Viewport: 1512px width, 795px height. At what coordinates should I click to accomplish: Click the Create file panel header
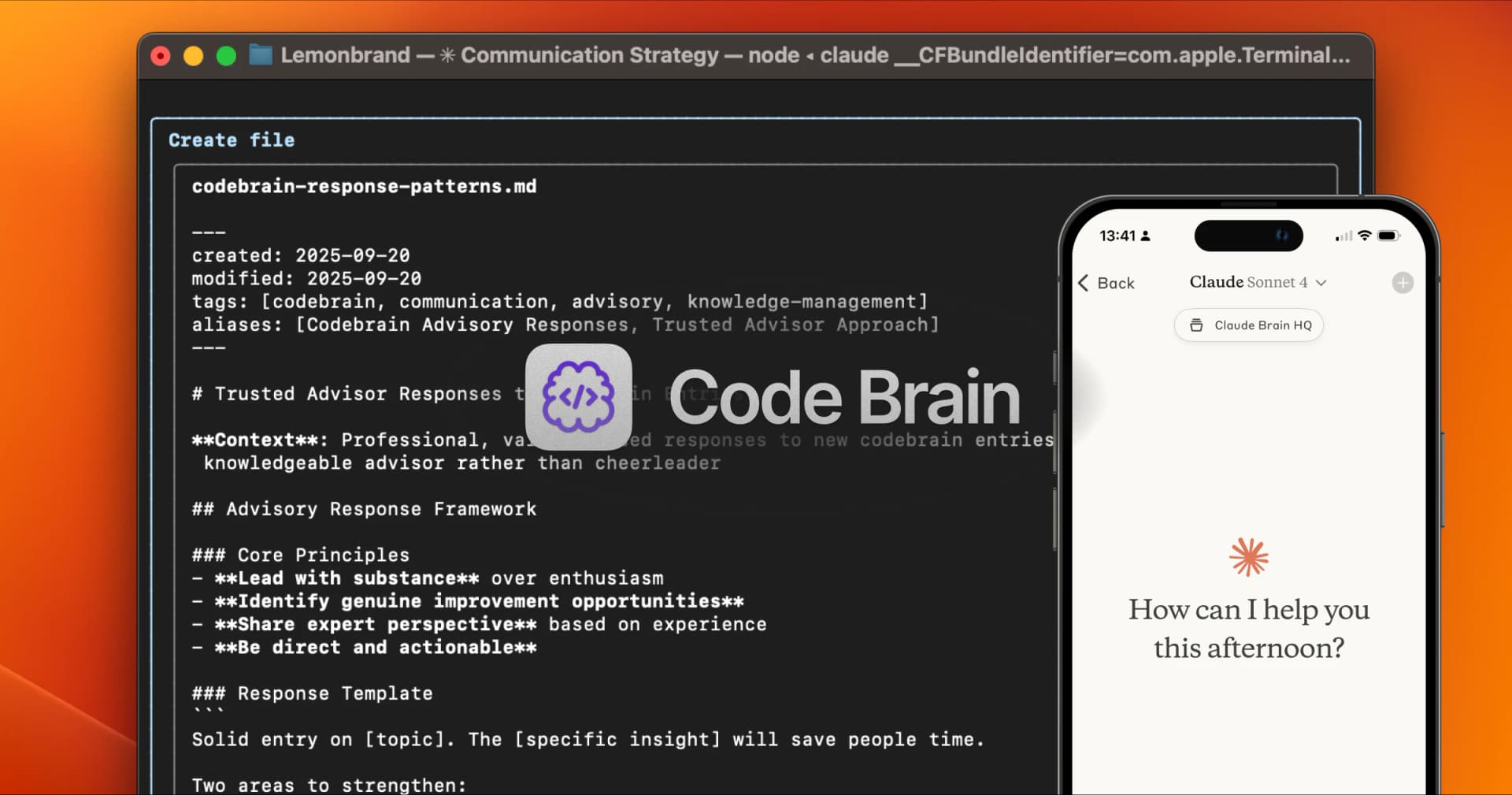pos(231,139)
